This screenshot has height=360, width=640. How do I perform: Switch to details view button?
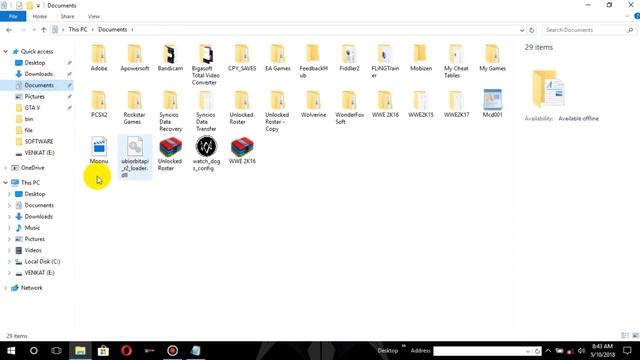625,336
